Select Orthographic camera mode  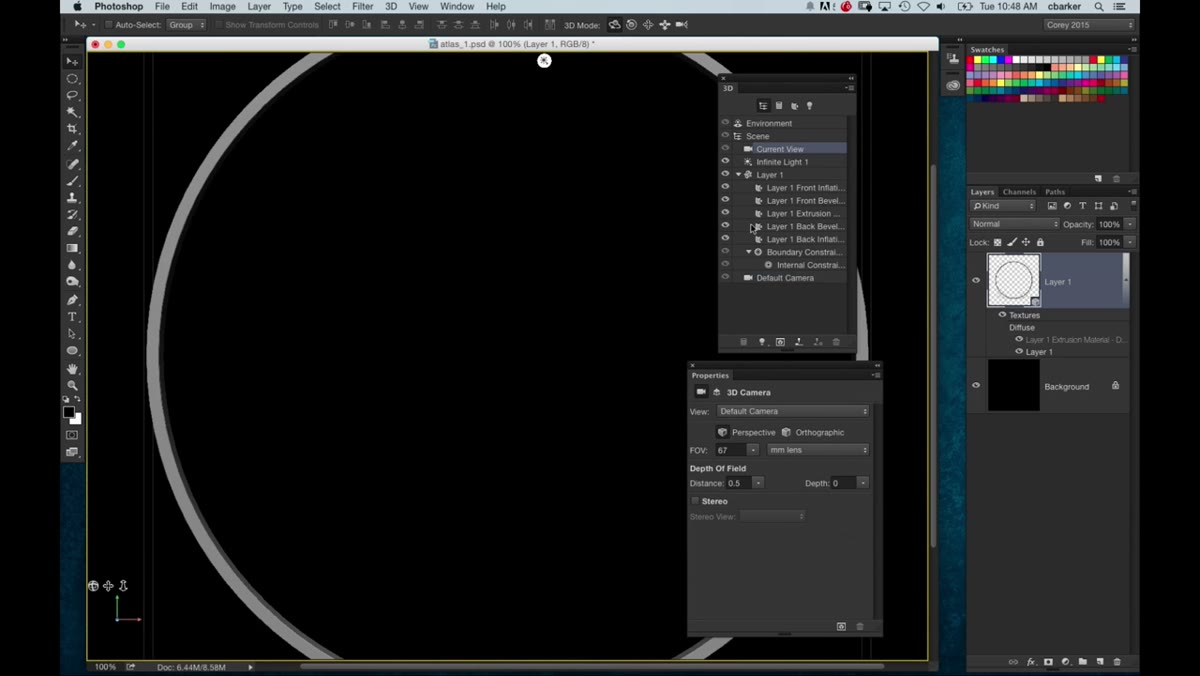(812, 432)
